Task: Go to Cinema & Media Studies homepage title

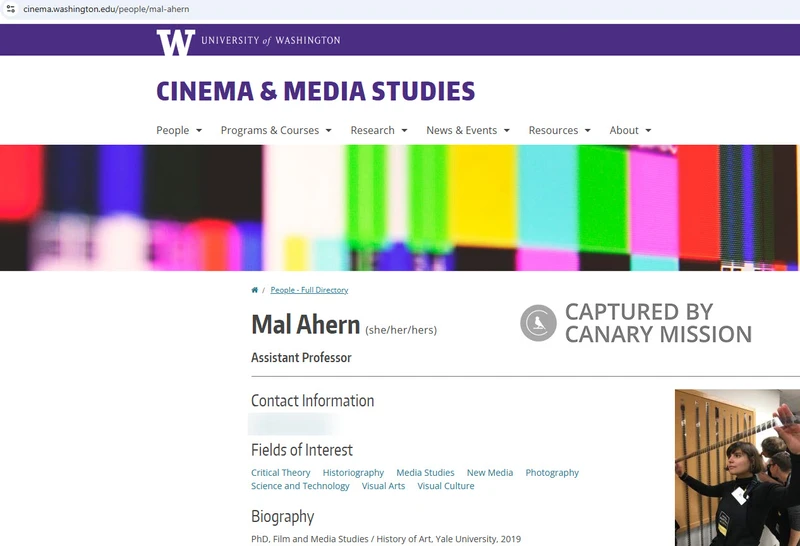Action: (x=315, y=91)
